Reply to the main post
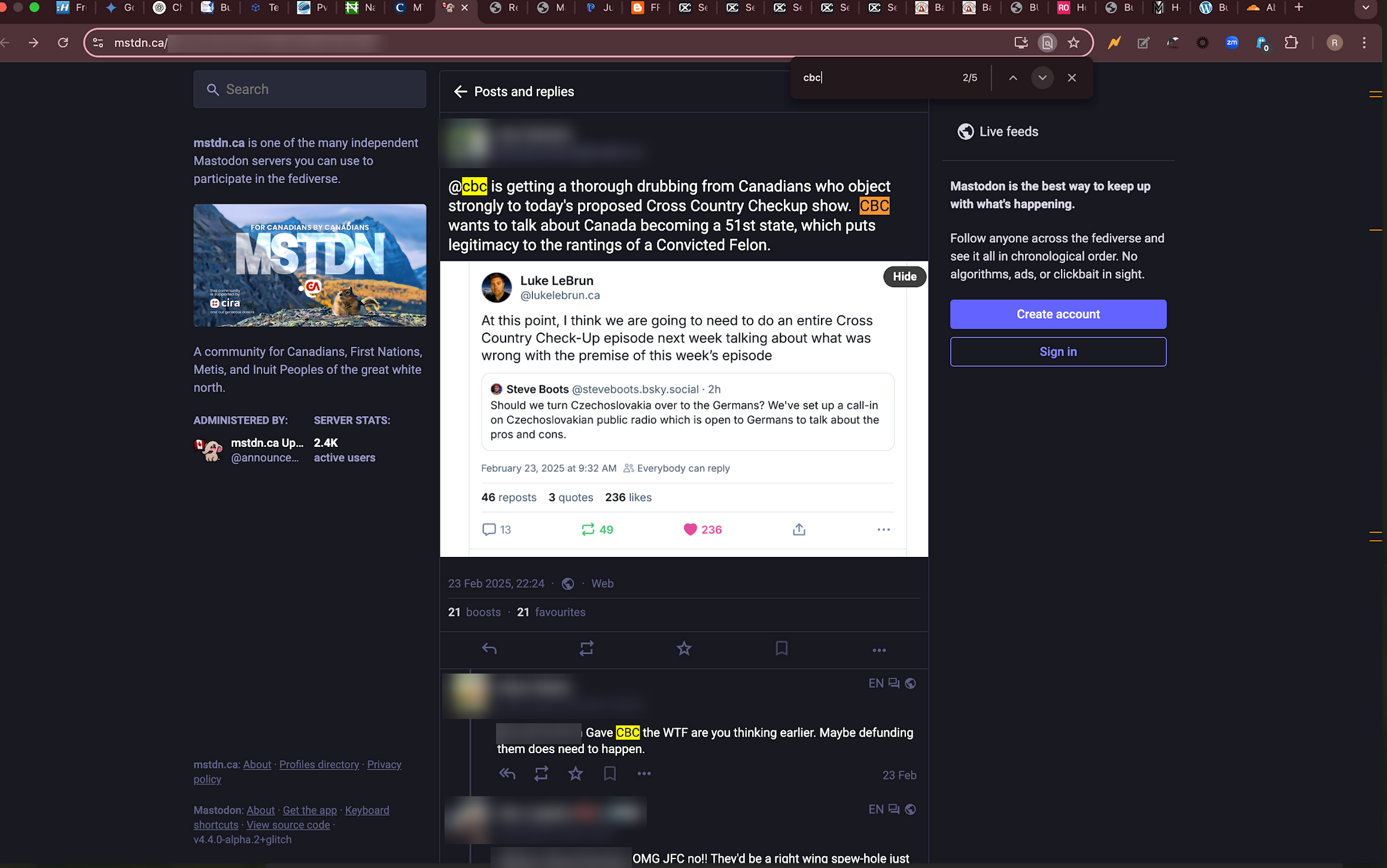Image resolution: width=1387 pixels, height=868 pixels. pyautogui.click(x=489, y=648)
